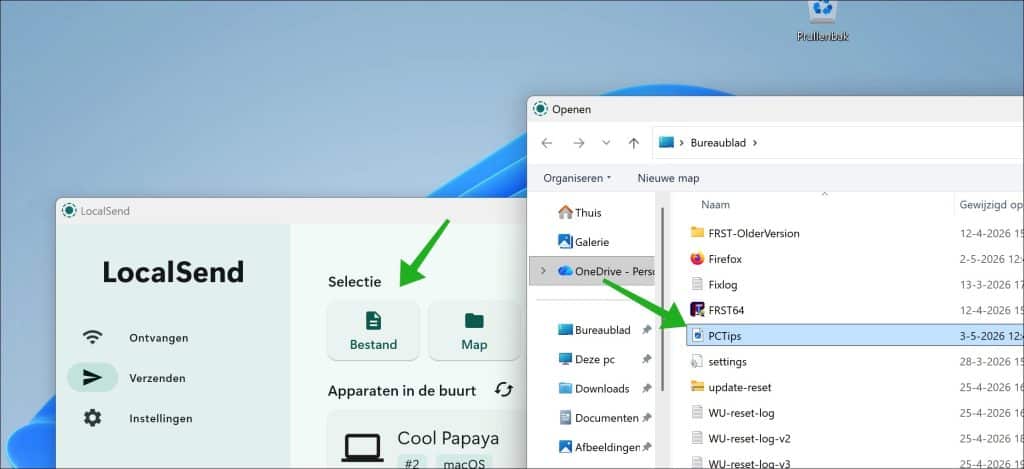The image size is (1024, 469).
Task: Open Afbeeldingen in navigation pane
Action: tap(599, 447)
